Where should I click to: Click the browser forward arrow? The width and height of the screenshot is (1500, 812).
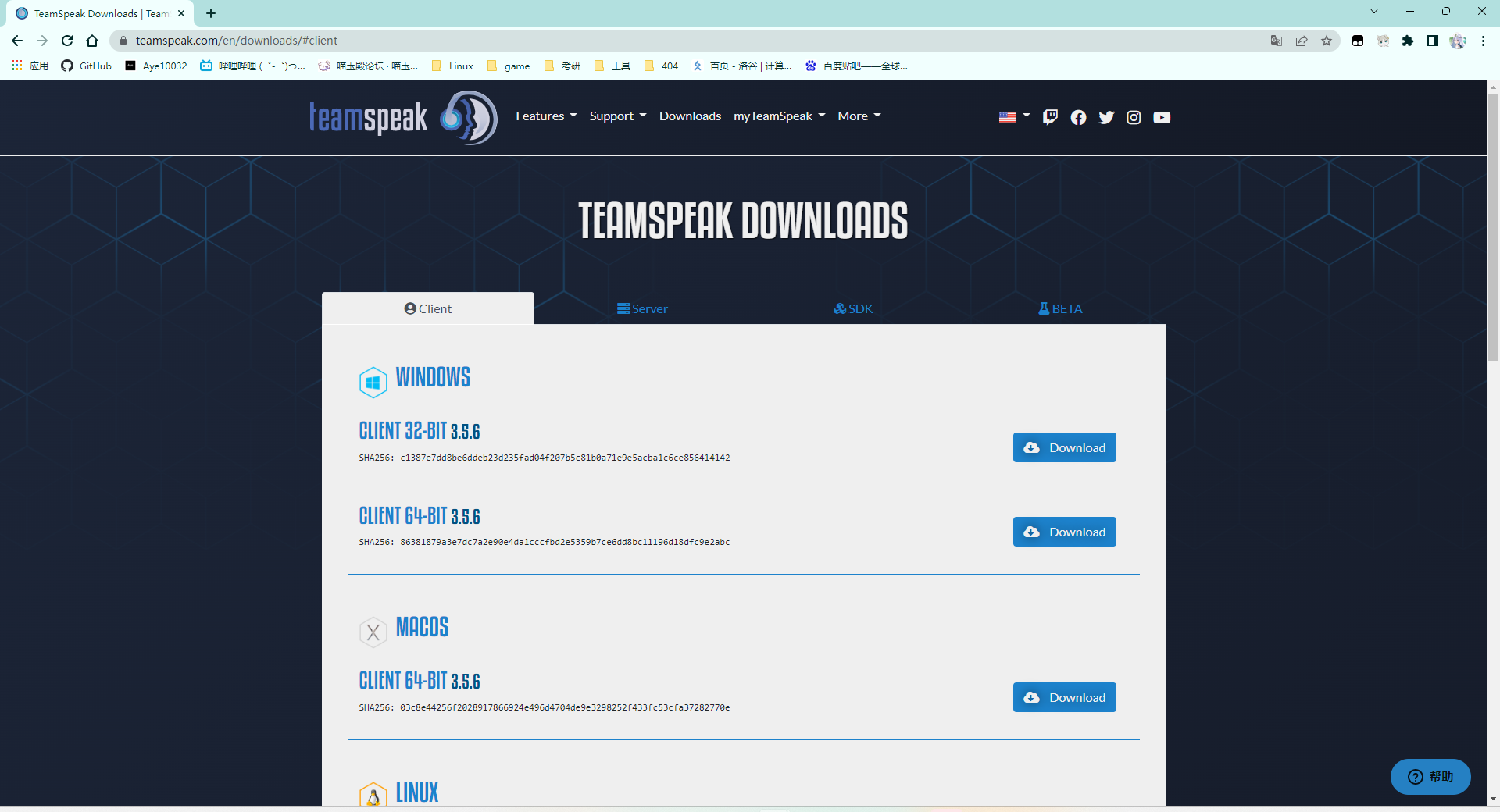42,41
